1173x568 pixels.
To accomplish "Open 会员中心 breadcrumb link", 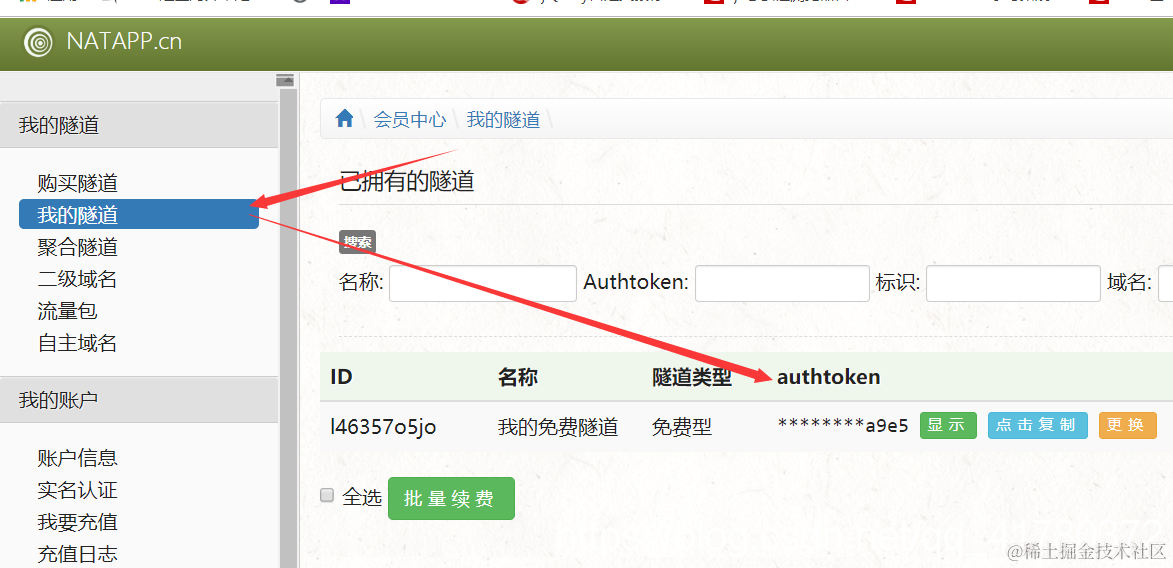I will (x=409, y=119).
